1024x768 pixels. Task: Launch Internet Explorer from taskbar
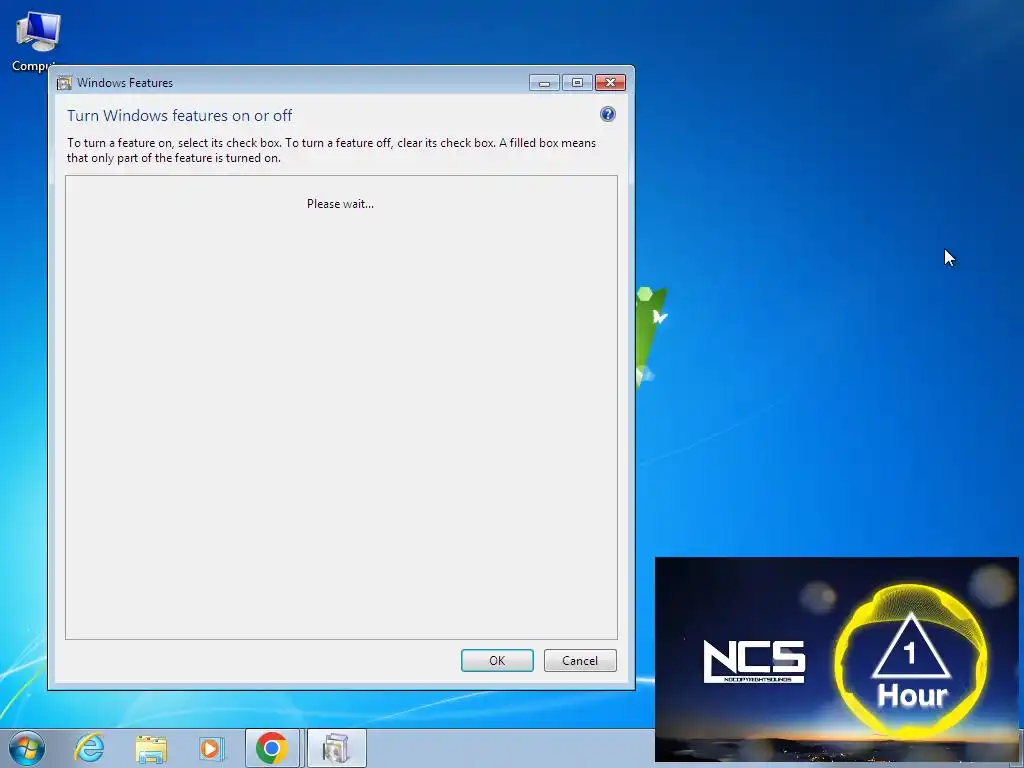(89, 748)
